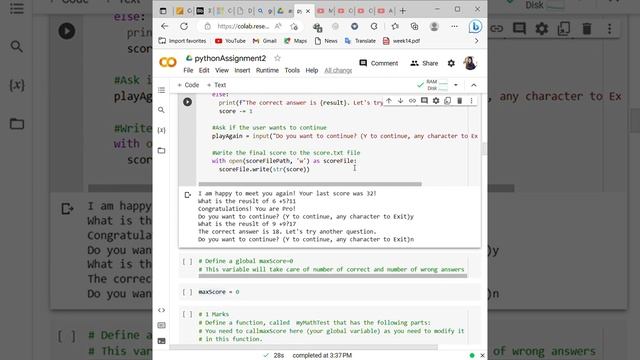Mirror cell in tab icon in front window
The width and height of the screenshot is (640, 360).
pos(448,100)
